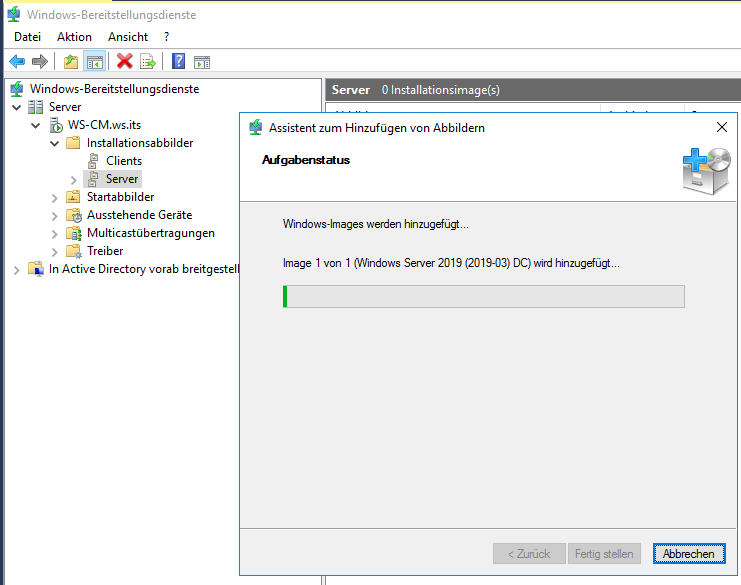Click the red X Delete toolbar icon

coord(125,61)
